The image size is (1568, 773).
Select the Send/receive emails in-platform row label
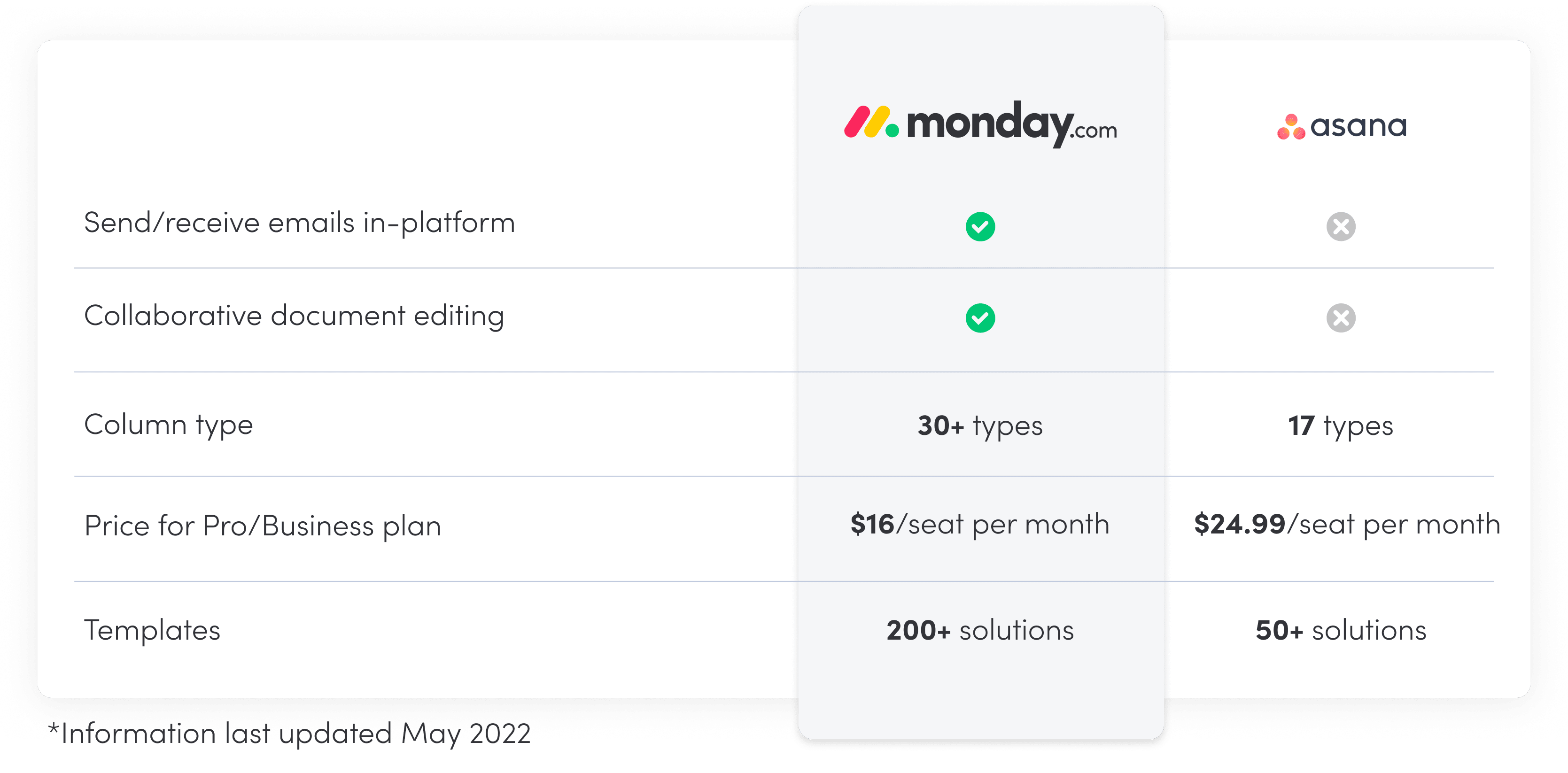coord(300,223)
